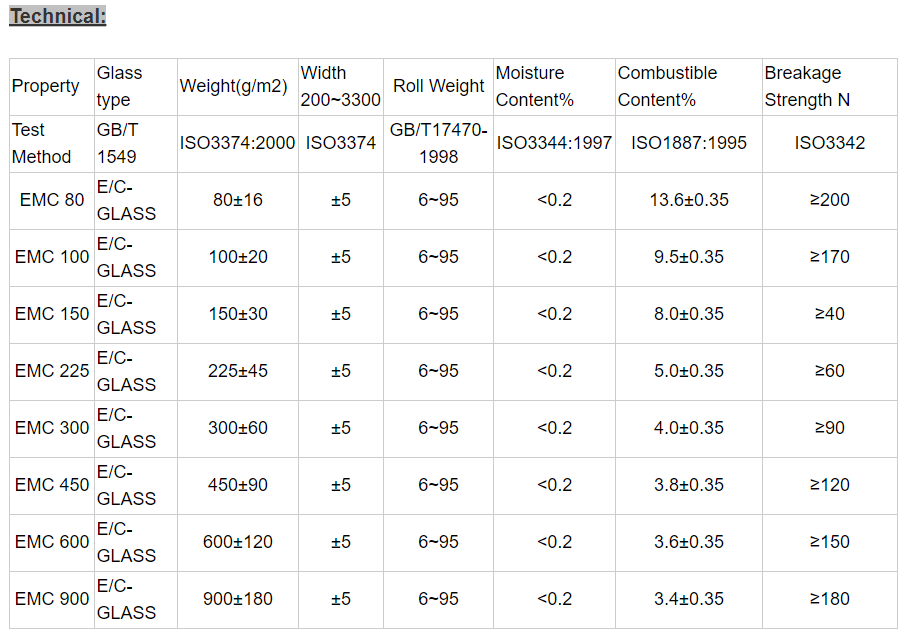Click the Roll Weight column header

click(x=438, y=86)
